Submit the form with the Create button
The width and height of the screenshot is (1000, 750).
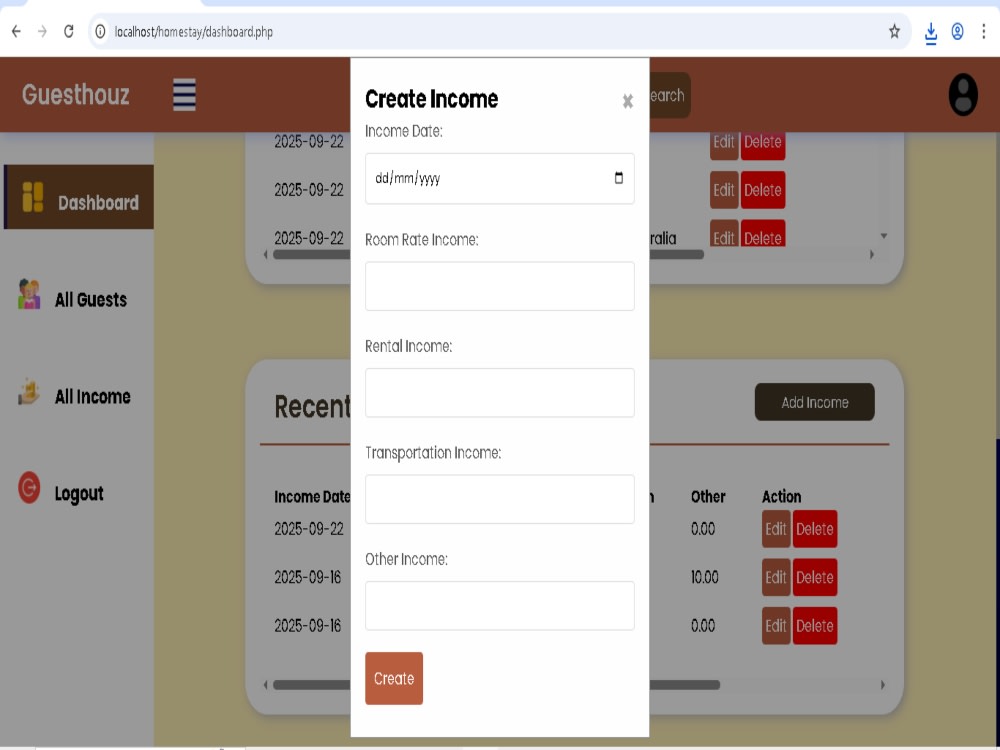coord(394,679)
